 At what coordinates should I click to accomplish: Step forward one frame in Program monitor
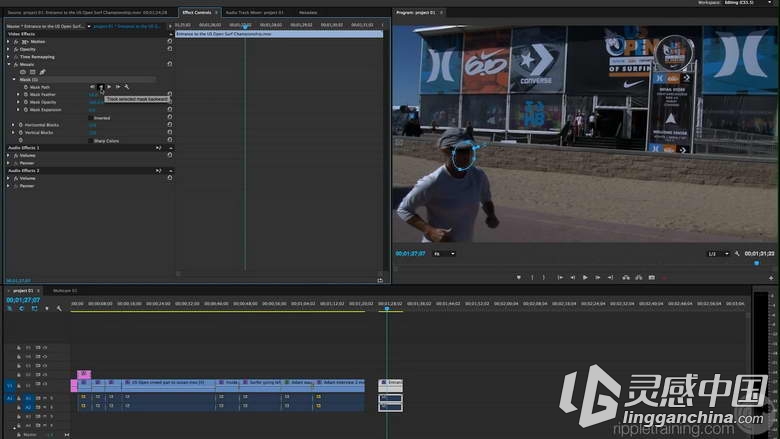point(597,277)
